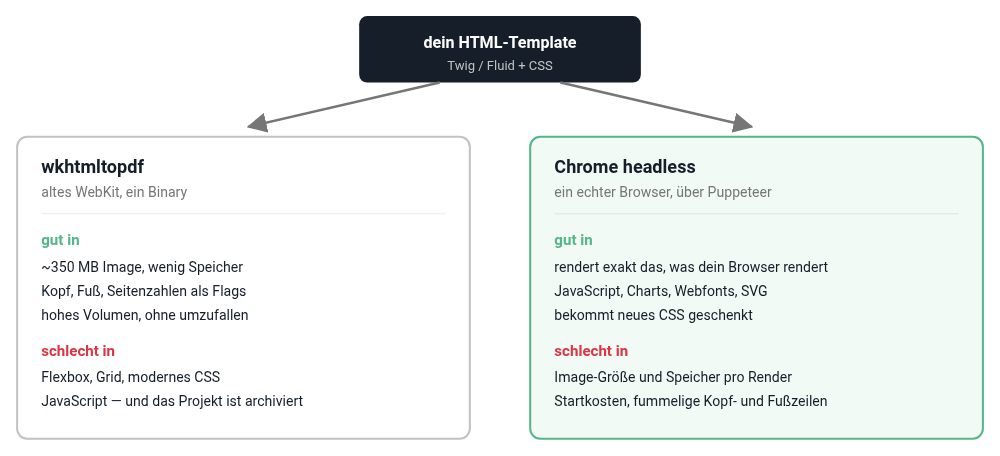Select 'rendert exakt das, was dein Browser rendert'
Screen dimensions: 1000x456
(691, 267)
